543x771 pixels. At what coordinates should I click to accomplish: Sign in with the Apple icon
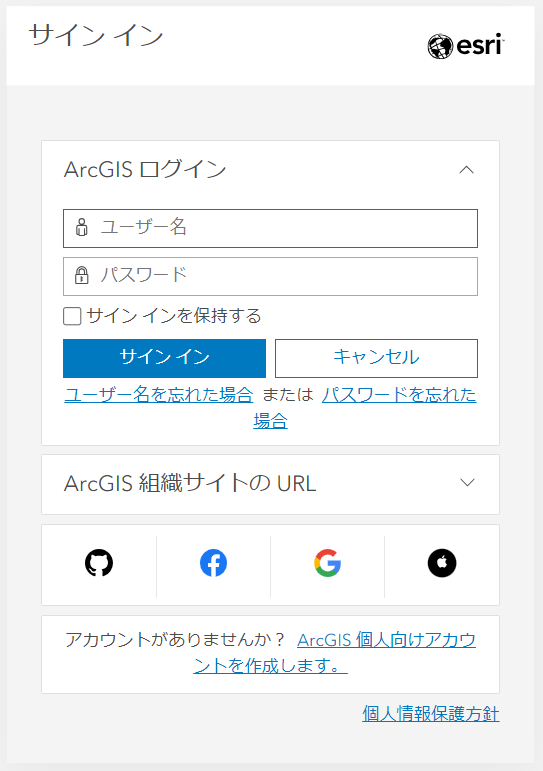[442, 563]
